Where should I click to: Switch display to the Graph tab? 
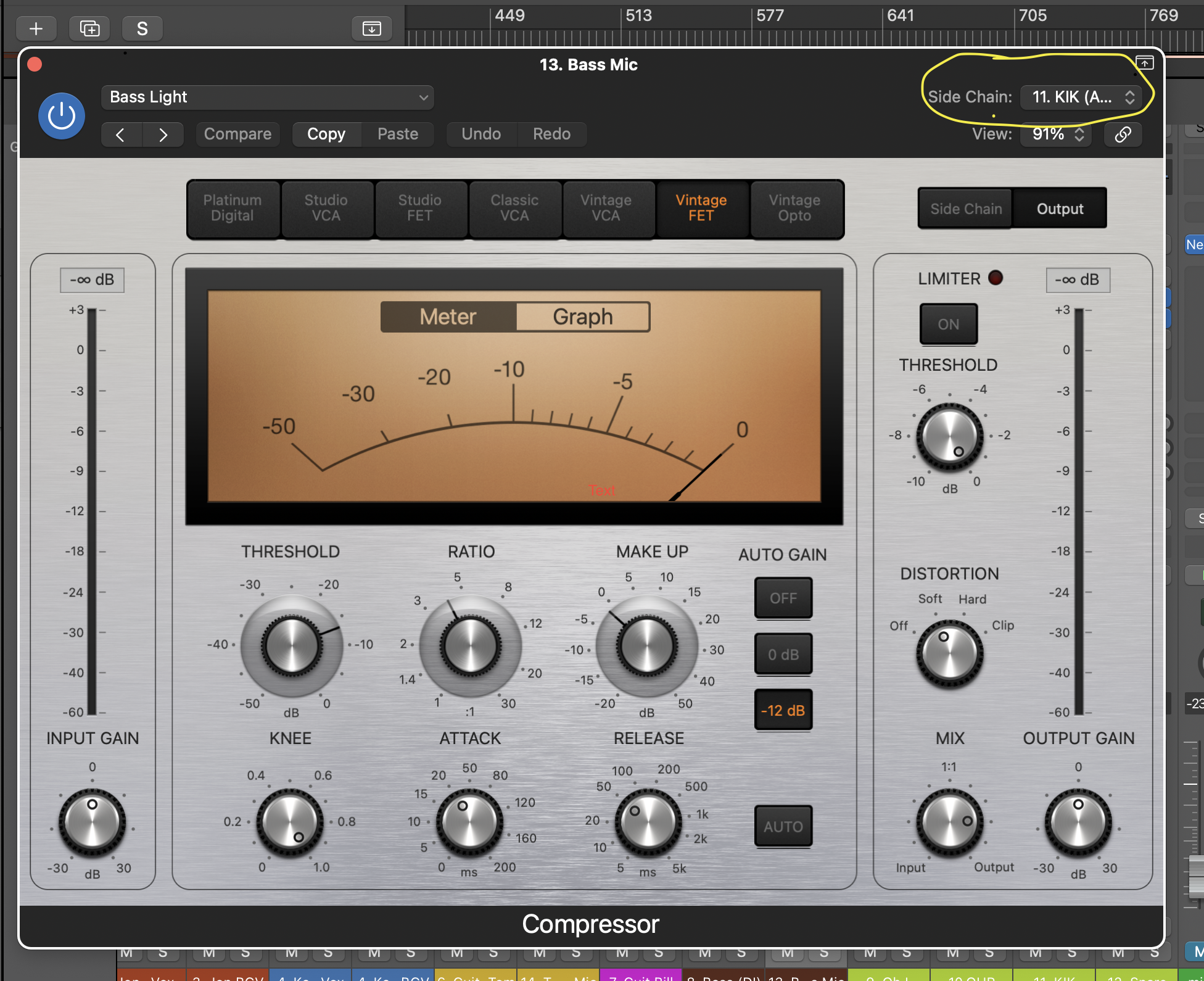click(x=582, y=317)
